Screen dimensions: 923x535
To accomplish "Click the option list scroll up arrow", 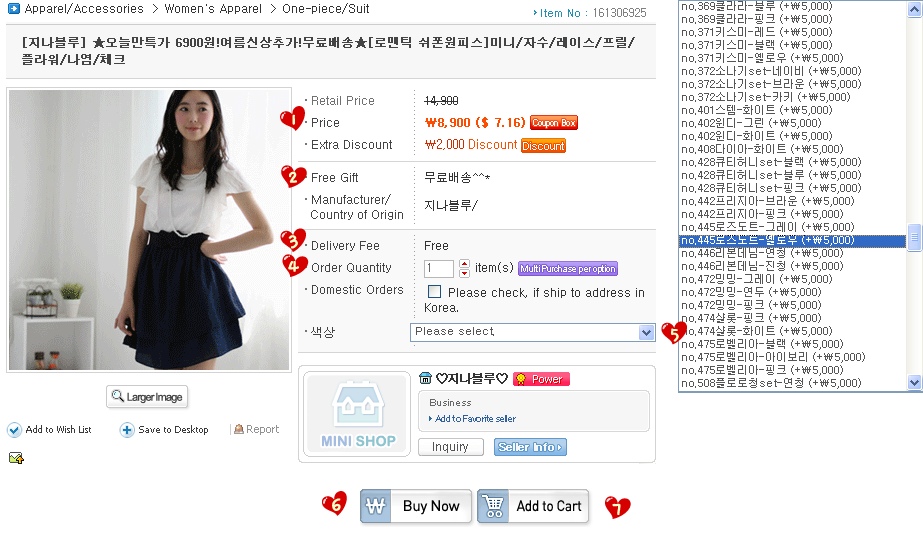I will (x=914, y=9).
